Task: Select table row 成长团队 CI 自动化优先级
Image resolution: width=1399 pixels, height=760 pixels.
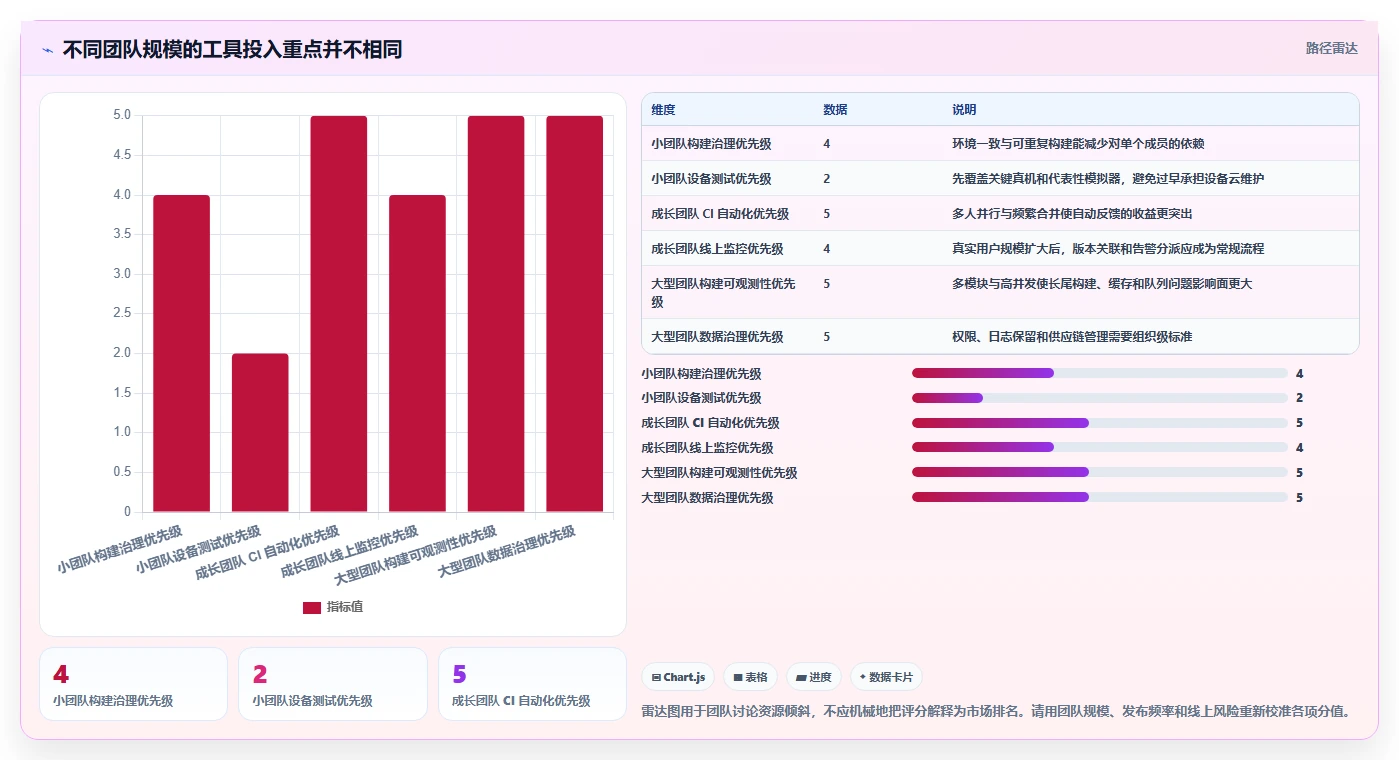Action: point(1000,213)
